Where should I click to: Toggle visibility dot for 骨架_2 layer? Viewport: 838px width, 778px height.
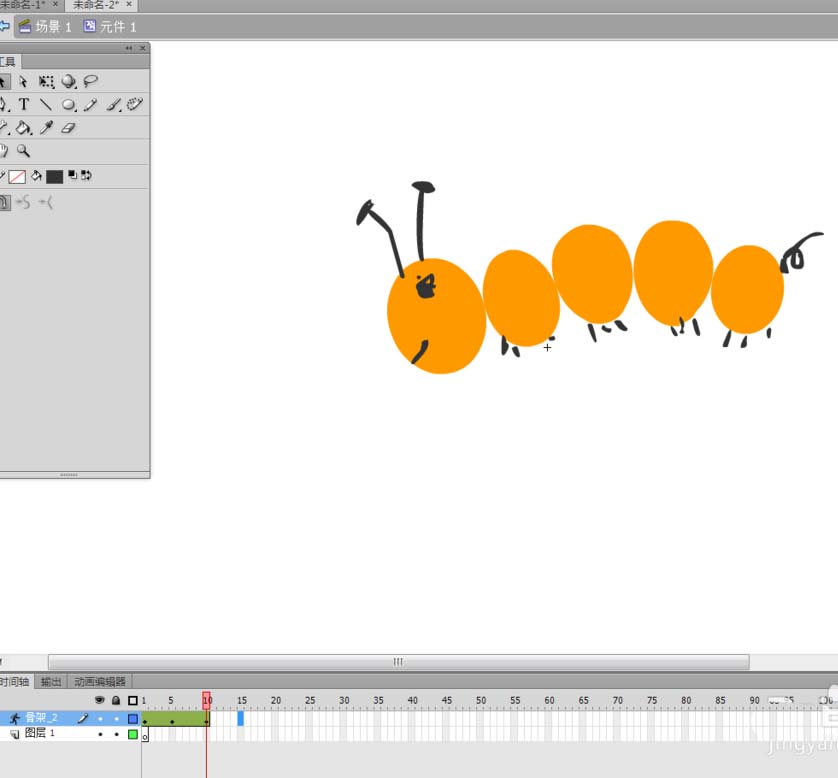pos(100,719)
